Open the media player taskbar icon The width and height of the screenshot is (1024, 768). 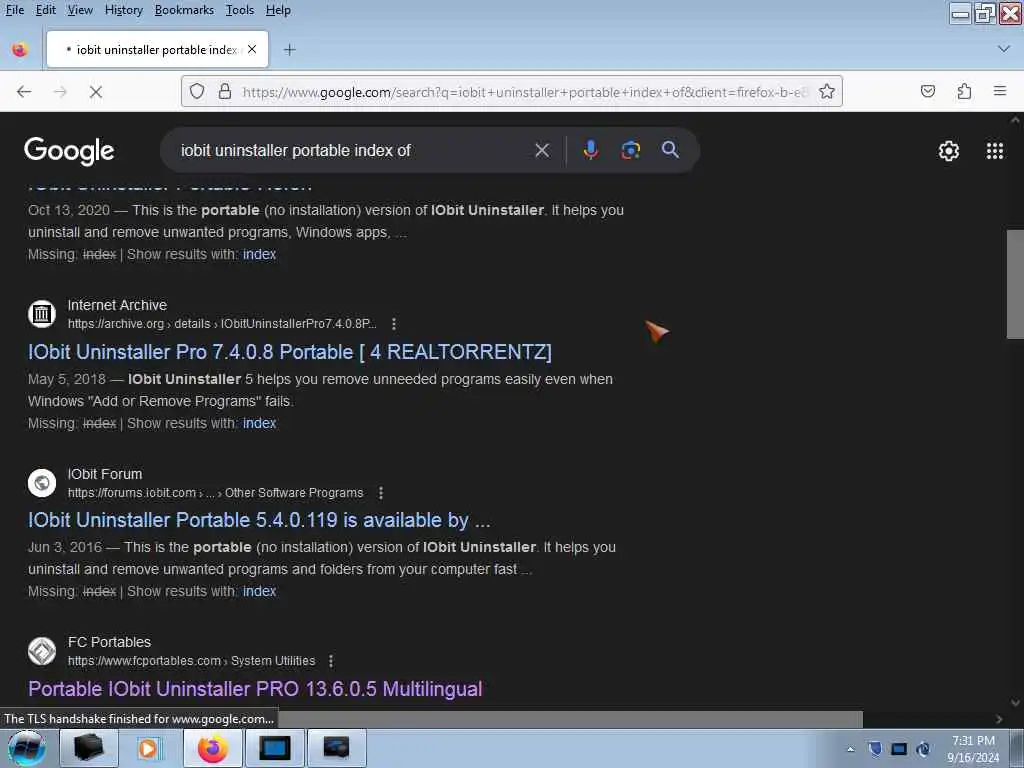point(150,748)
